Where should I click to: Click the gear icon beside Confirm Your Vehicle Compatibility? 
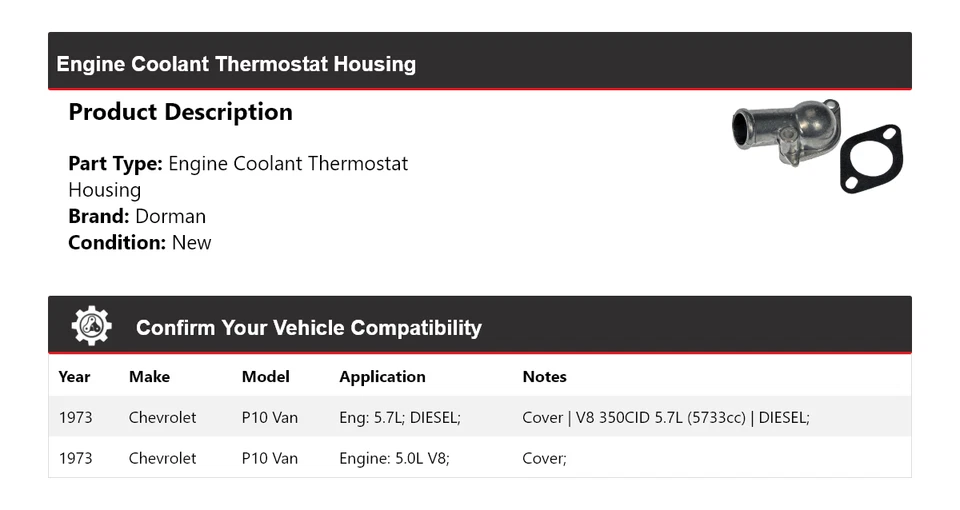[91, 326]
